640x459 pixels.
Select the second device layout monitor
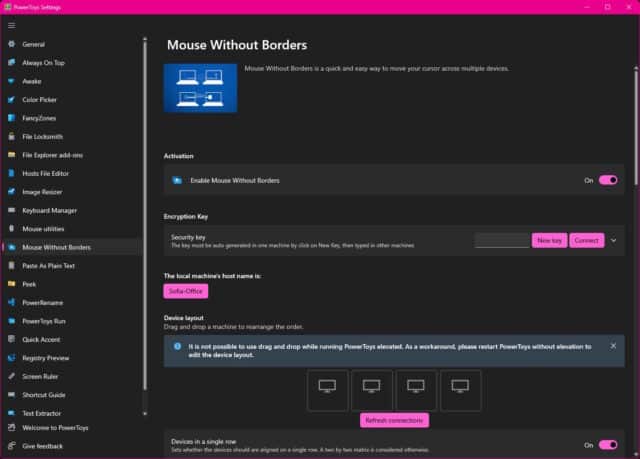click(x=372, y=390)
